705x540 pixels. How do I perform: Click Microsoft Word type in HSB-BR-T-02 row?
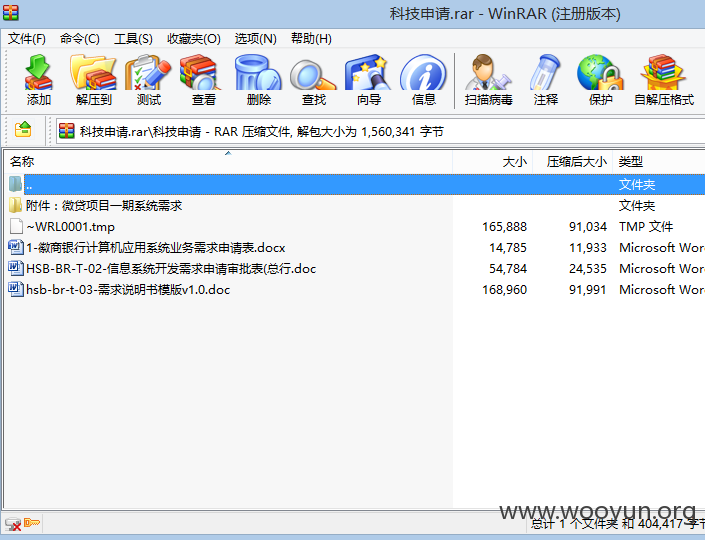click(x=662, y=269)
